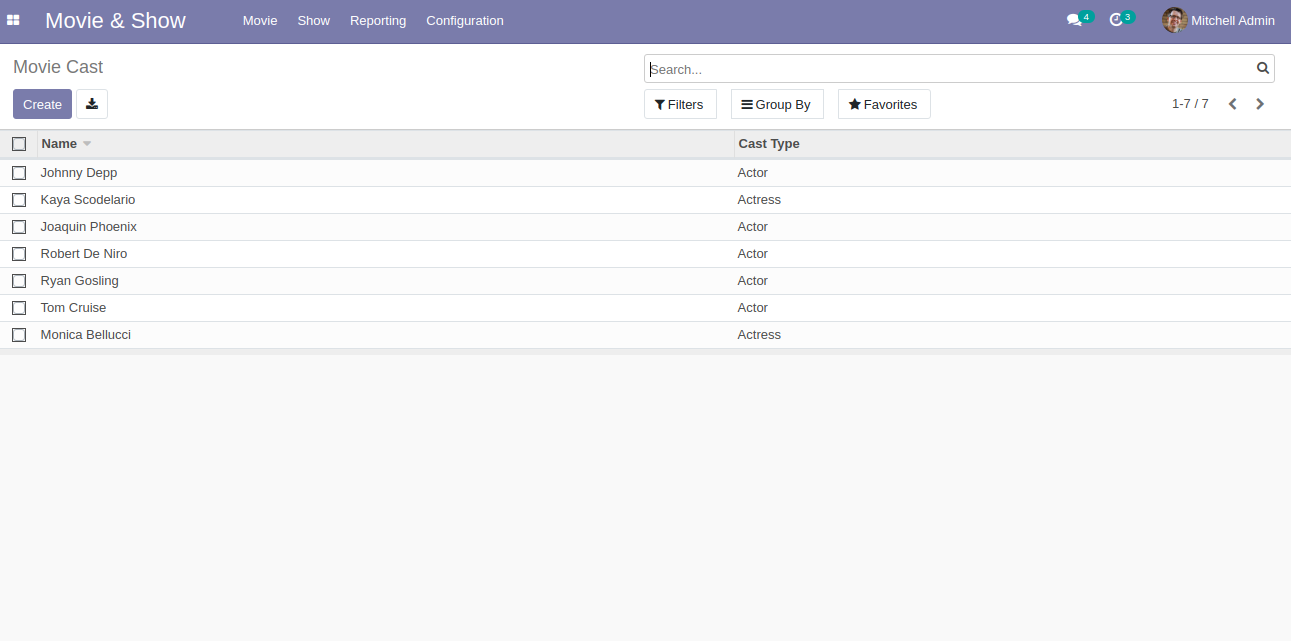Open the Group By dropdown
The width and height of the screenshot is (1291, 641).
tap(777, 104)
